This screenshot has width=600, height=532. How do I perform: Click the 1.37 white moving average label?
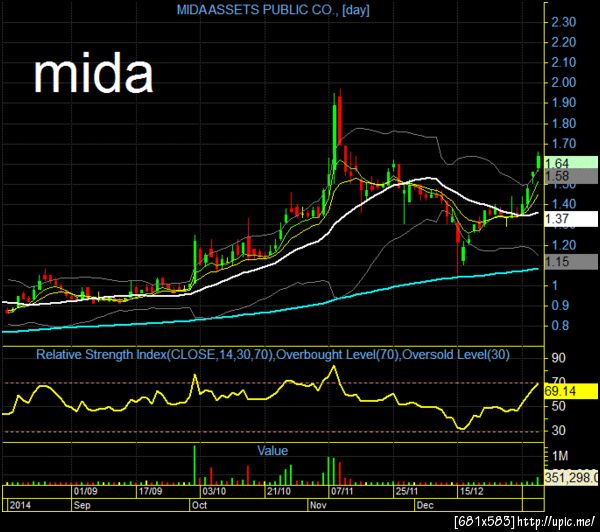click(x=571, y=219)
